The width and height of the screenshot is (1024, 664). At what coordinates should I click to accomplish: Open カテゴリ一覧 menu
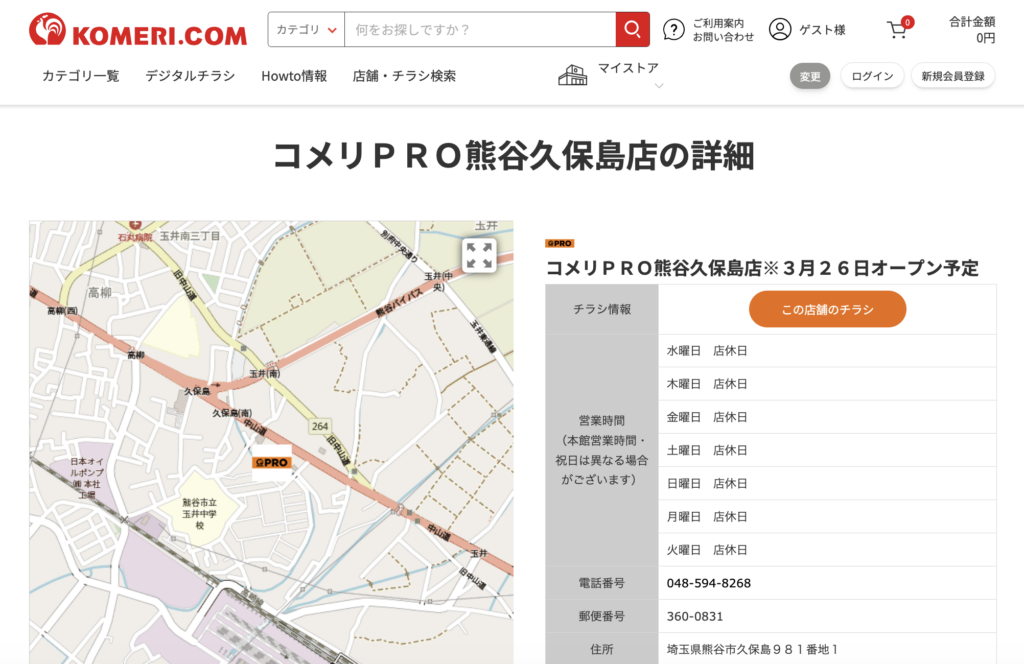click(x=80, y=76)
